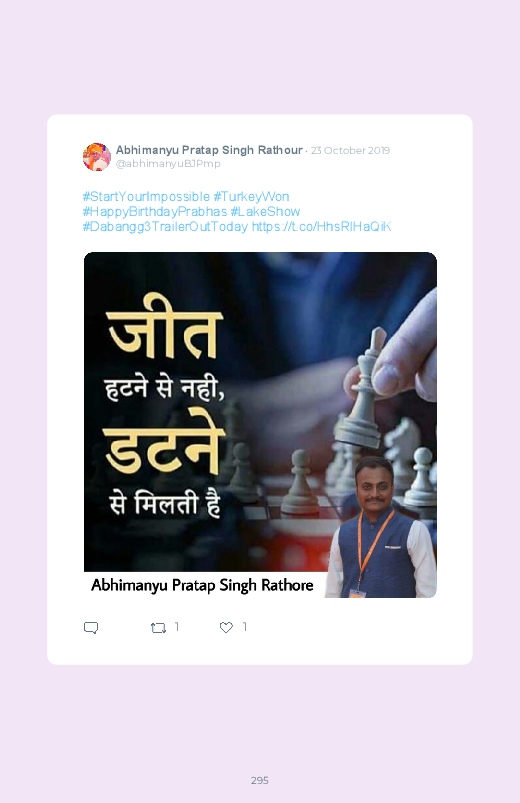Open the chess motivational image

coord(260,425)
